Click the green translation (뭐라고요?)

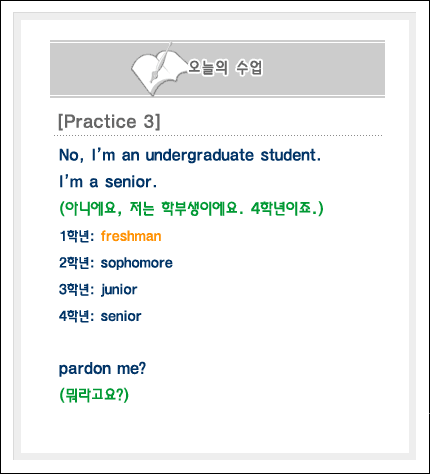pos(94,395)
